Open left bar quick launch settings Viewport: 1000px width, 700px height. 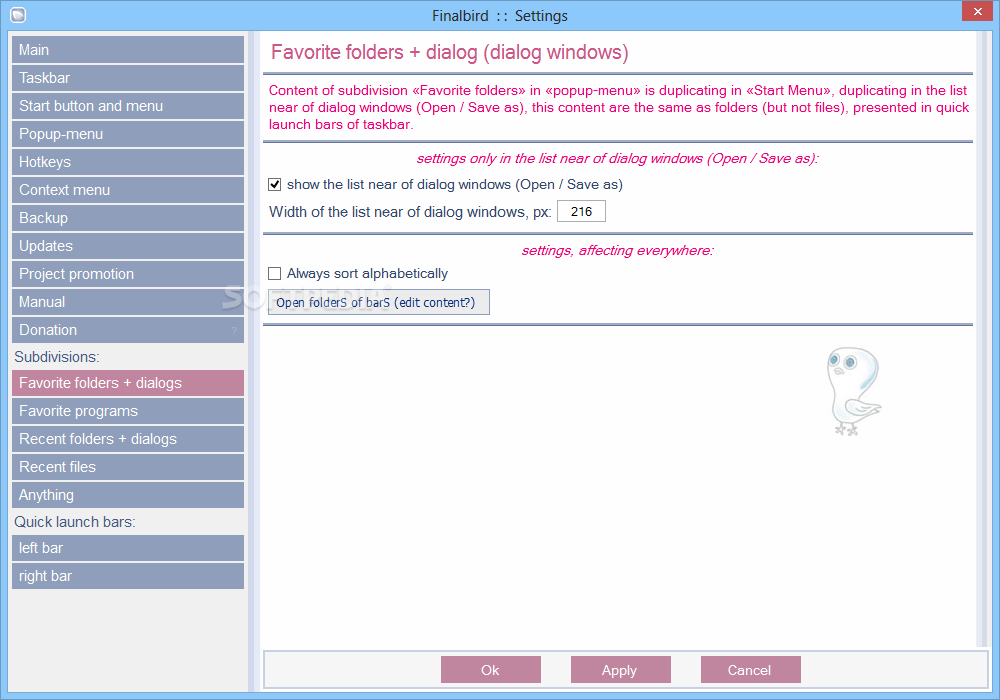pos(128,548)
